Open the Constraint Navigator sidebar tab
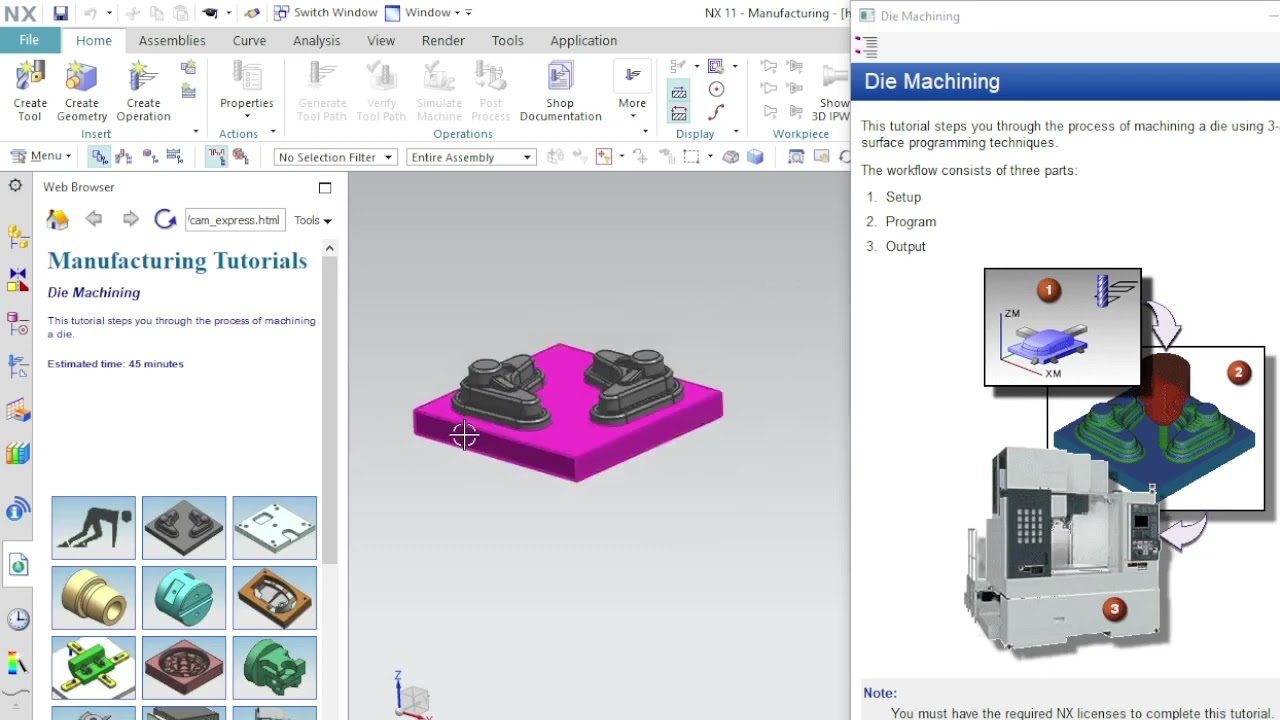Screen dimensions: 1280x720 [x=17, y=281]
